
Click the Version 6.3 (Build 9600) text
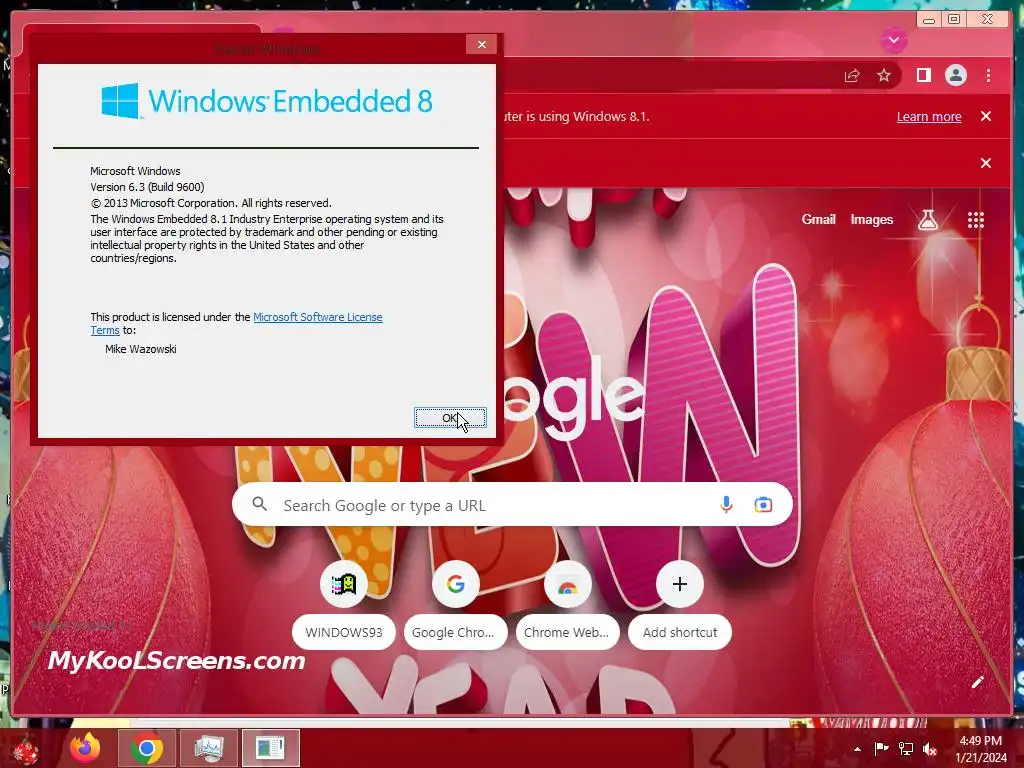[147, 187]
